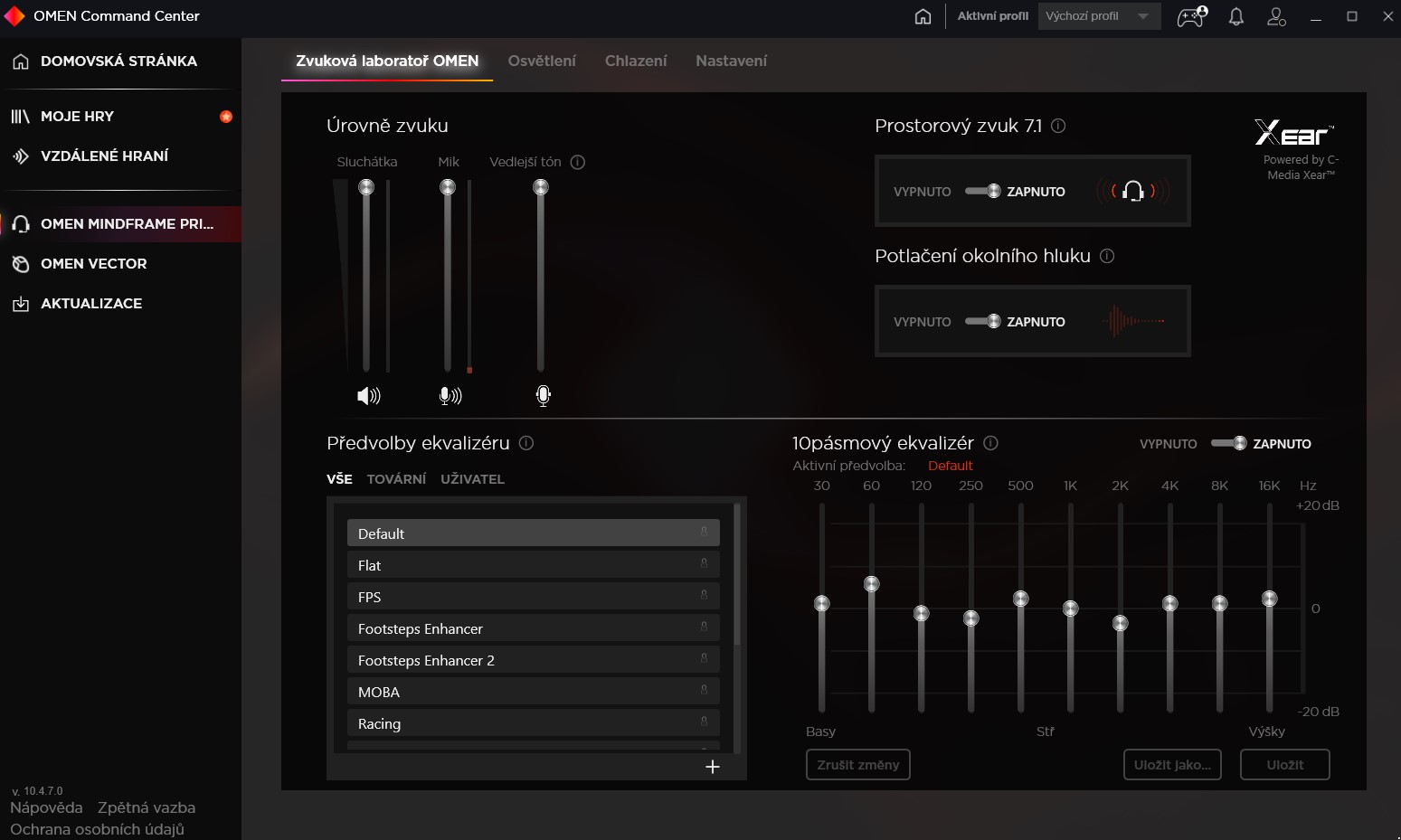
Task: Select the Footsteps Enhancer 2 preset
Action: coord(534,660)
